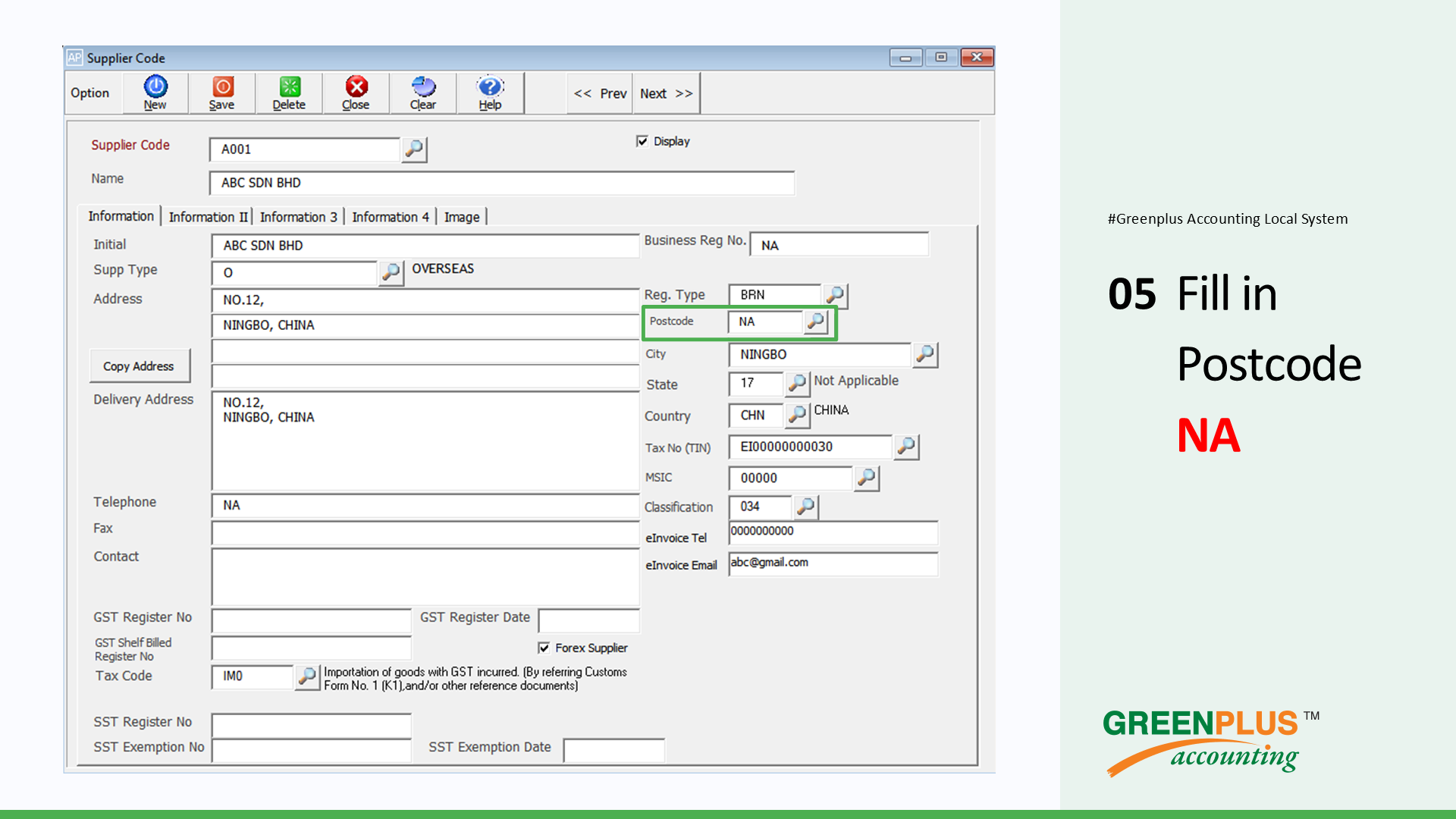Toggle the Display checkbox
1456x819 pixels.
[642, 141]
